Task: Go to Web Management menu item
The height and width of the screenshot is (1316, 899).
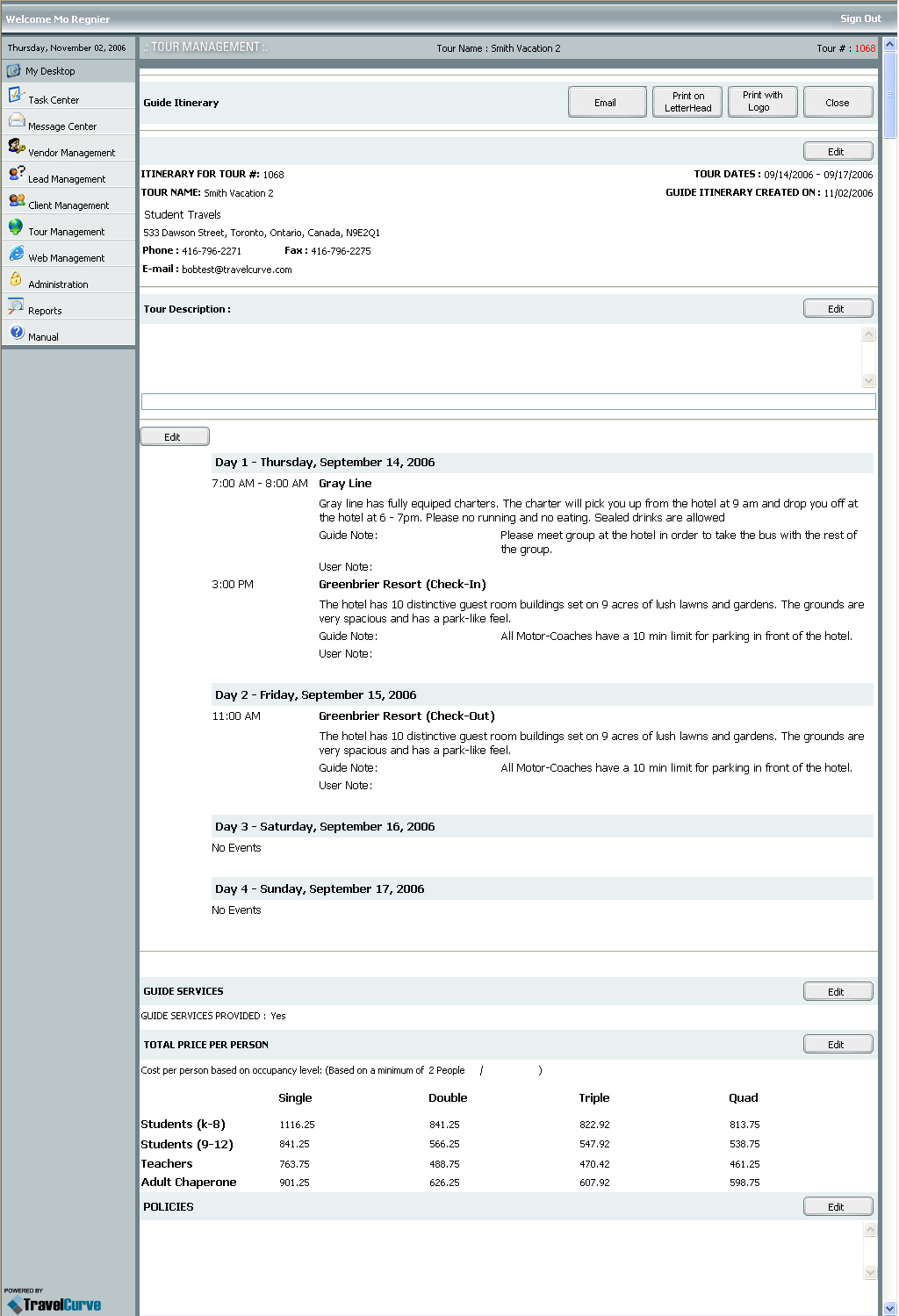Action: pos(66,258)
